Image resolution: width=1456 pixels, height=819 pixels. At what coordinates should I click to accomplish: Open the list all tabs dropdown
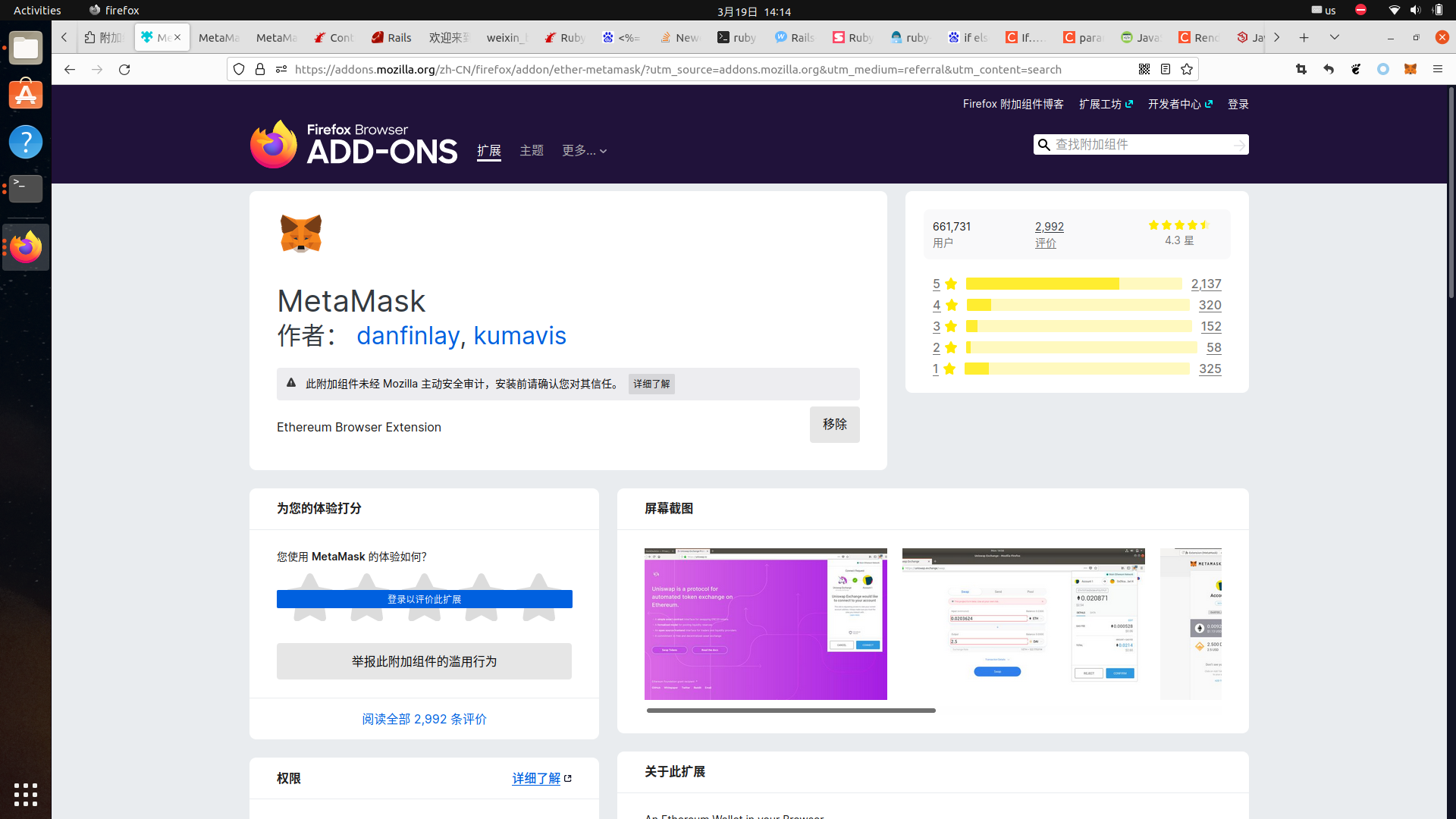(1335, 37)
